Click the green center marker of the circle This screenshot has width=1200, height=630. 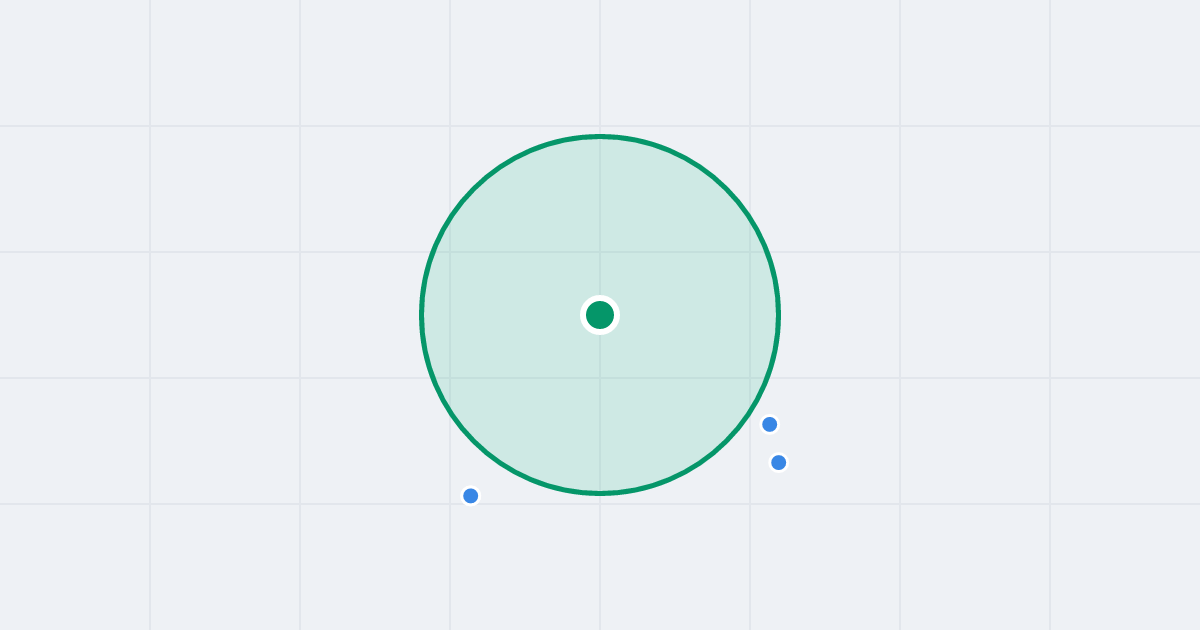tap(600, 315)
